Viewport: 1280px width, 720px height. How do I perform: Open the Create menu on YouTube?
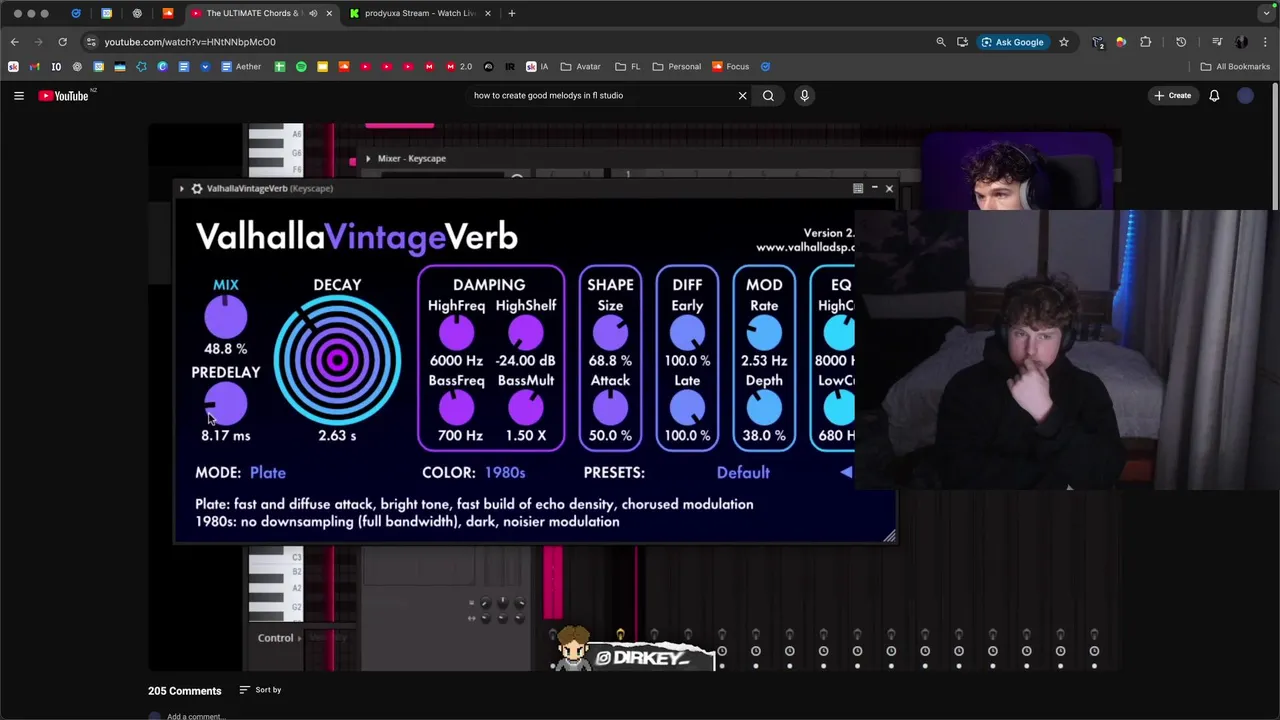pos(1172,96)
